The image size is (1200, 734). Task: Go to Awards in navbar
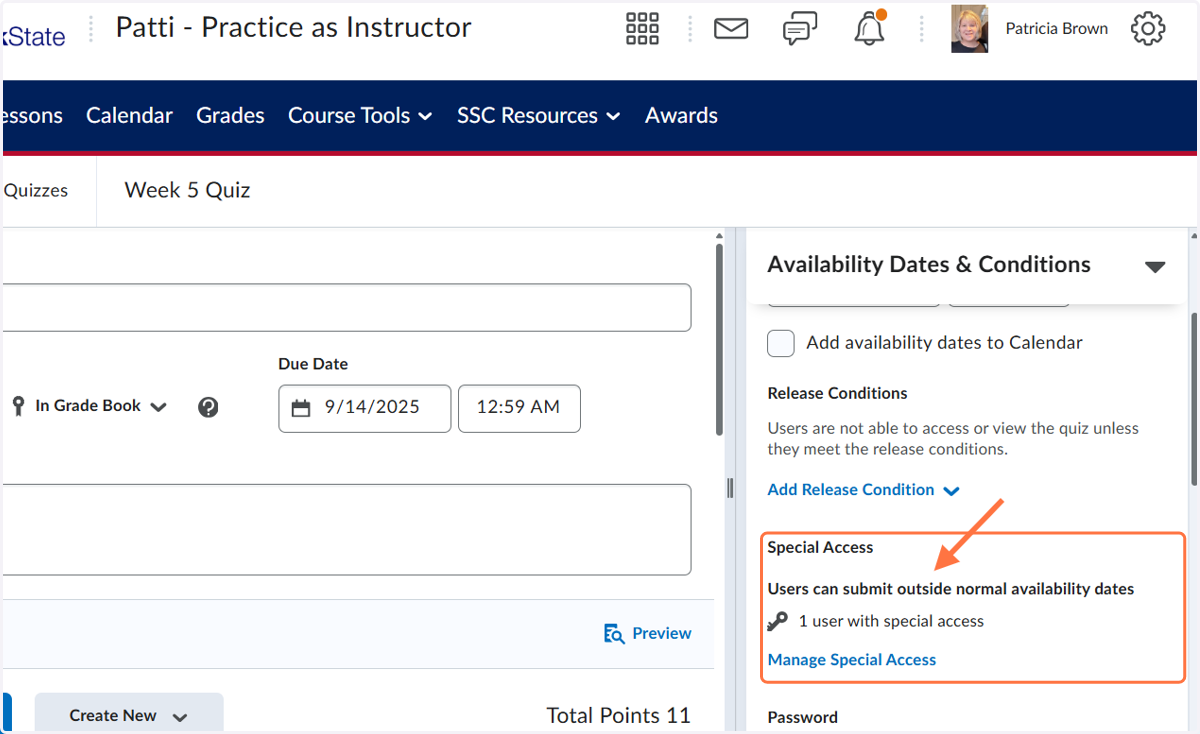point(681,116)
